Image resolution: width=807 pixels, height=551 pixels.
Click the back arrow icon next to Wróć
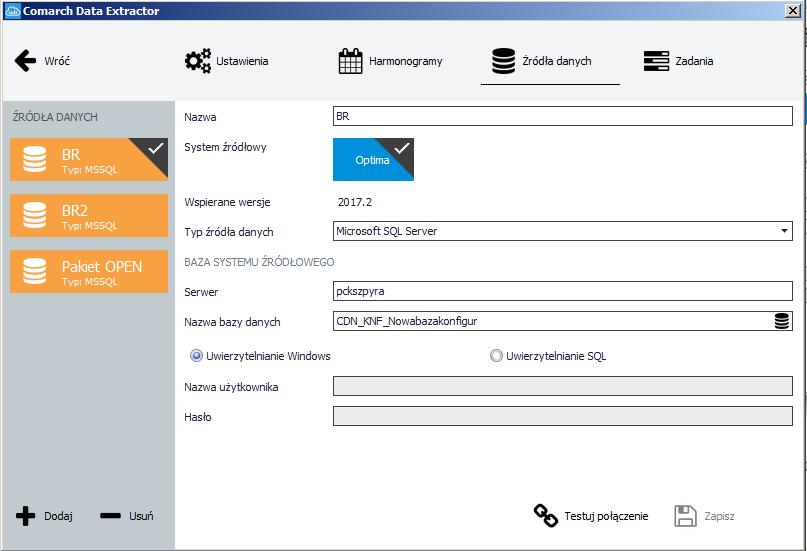coord(25,61)
